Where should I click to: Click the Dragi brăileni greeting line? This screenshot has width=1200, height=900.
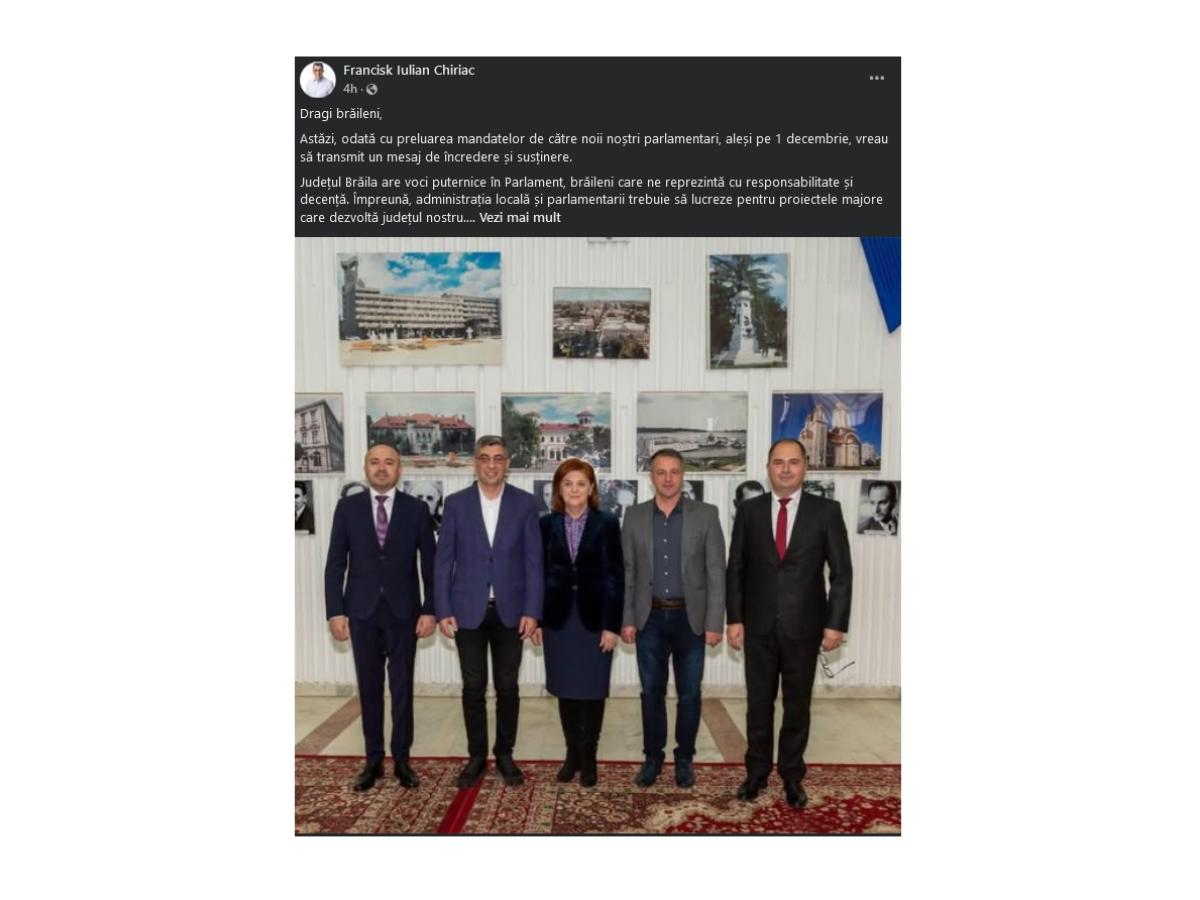341,114
